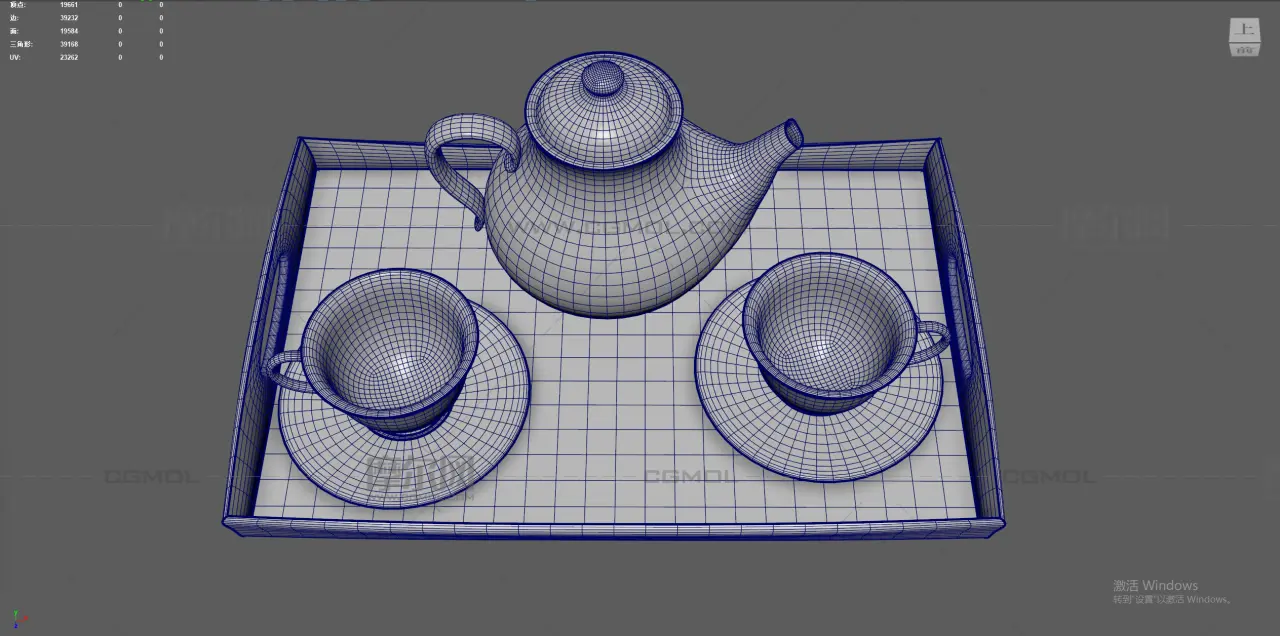This screenshot has width=1280, height=636.
Task: Click the 三角形 triangle count label
Action: pyautogui.click(x=21, y=44)
